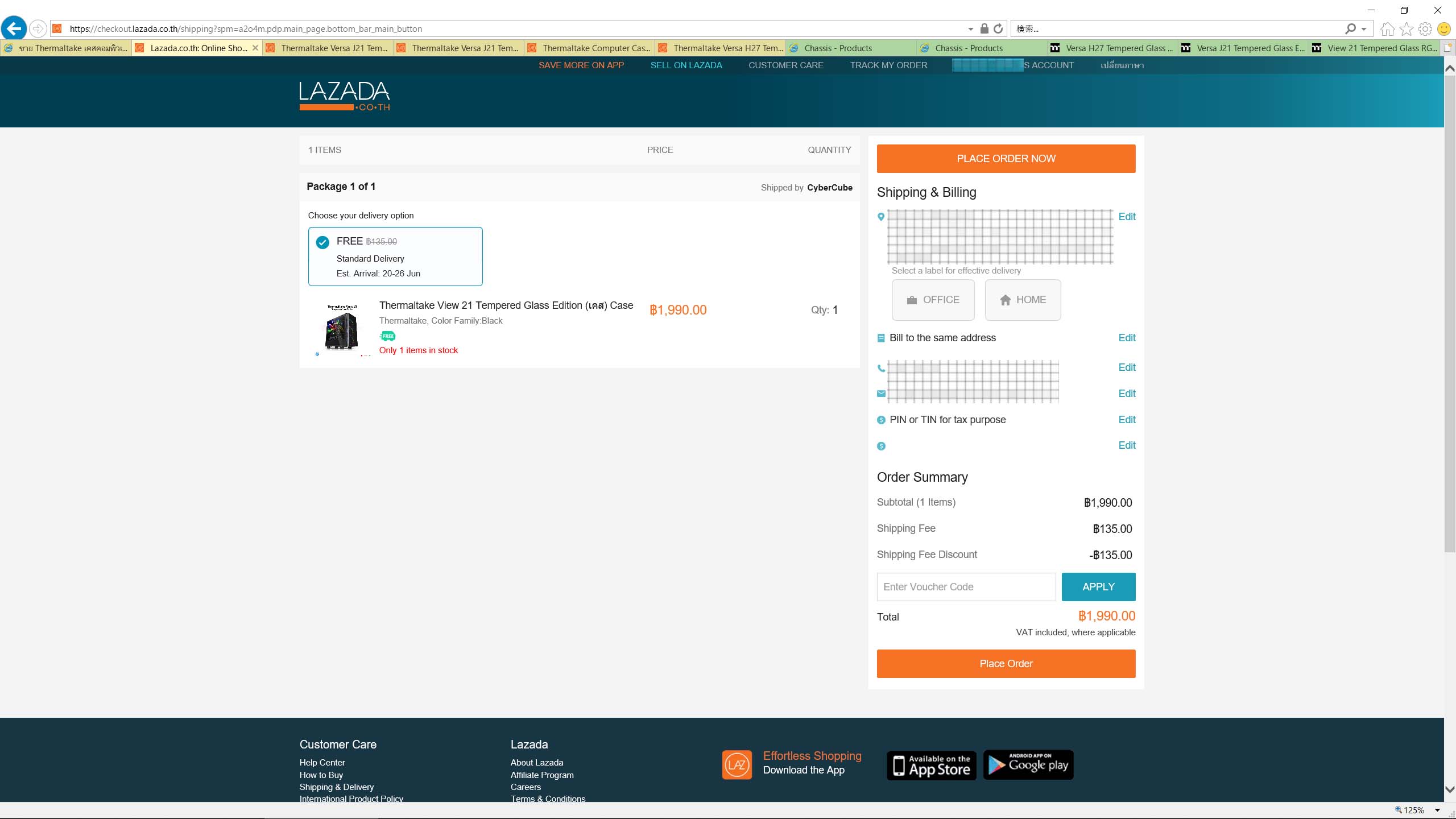
Task: Click the green FREE shipping badge icon
Action: (x=387, y=336)
